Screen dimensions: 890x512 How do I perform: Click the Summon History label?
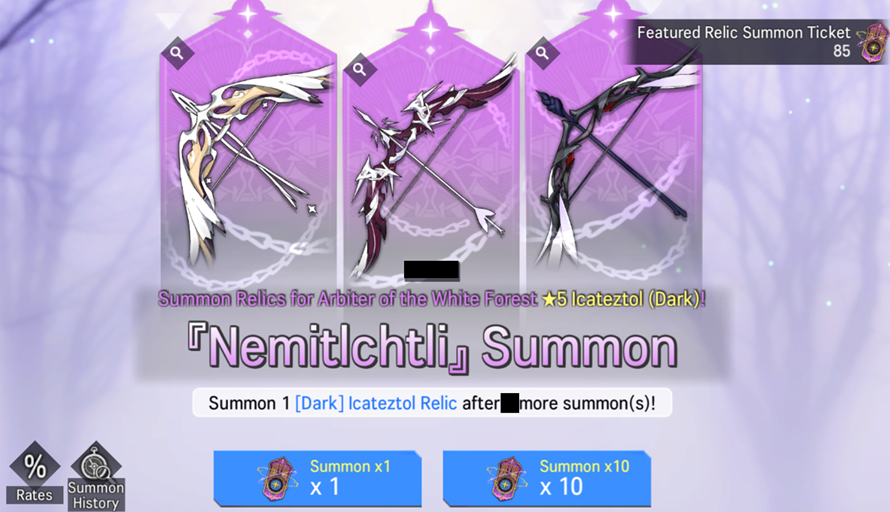pyautogui.click(x=95, y=495)
